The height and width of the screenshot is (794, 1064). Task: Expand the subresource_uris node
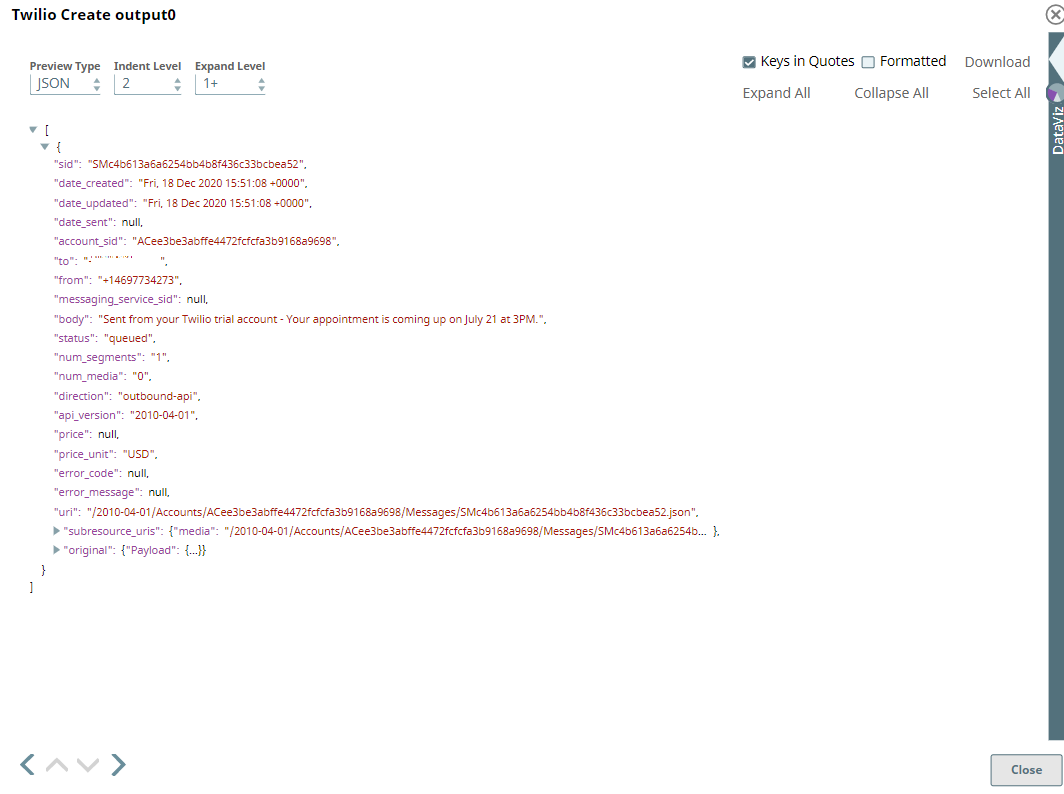click(x=57, y=531)
